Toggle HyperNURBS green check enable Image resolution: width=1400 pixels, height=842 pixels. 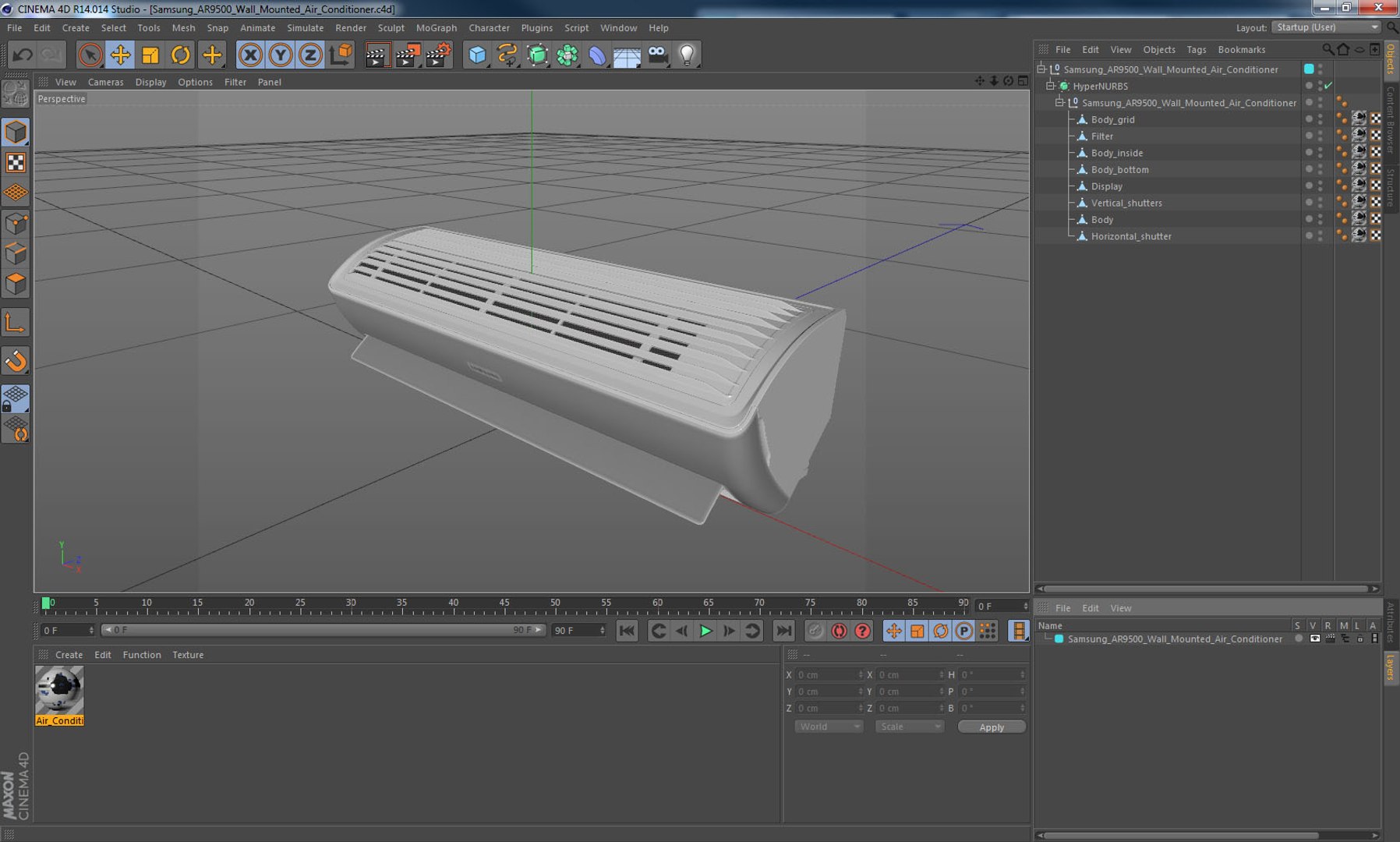pyautogui.click(x=1328, y=86)
